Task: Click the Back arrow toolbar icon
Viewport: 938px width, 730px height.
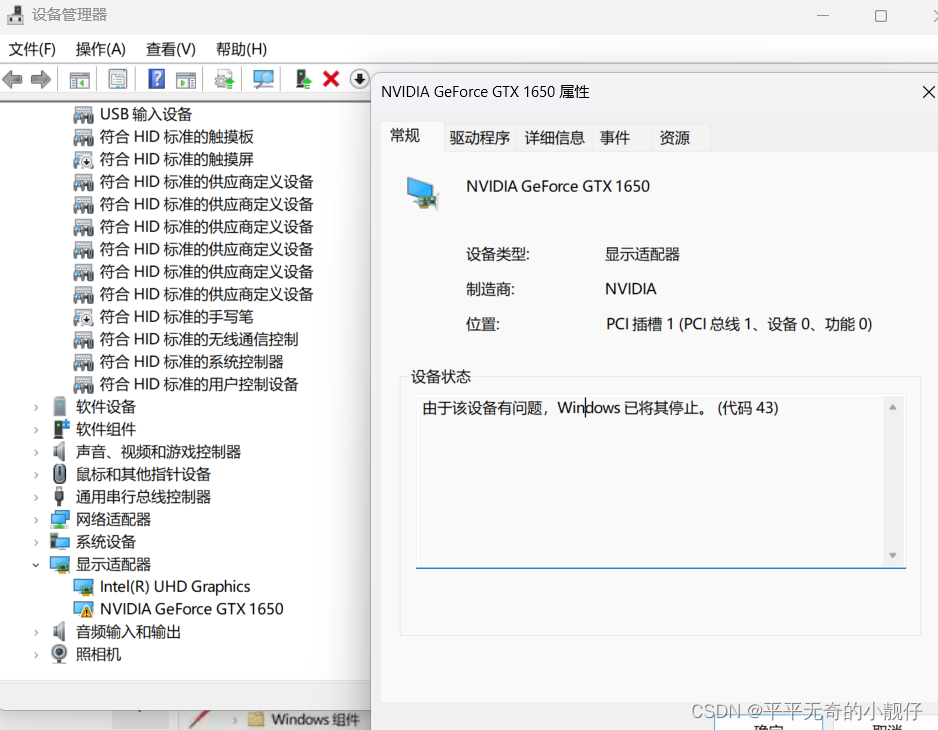Action: 13,79
